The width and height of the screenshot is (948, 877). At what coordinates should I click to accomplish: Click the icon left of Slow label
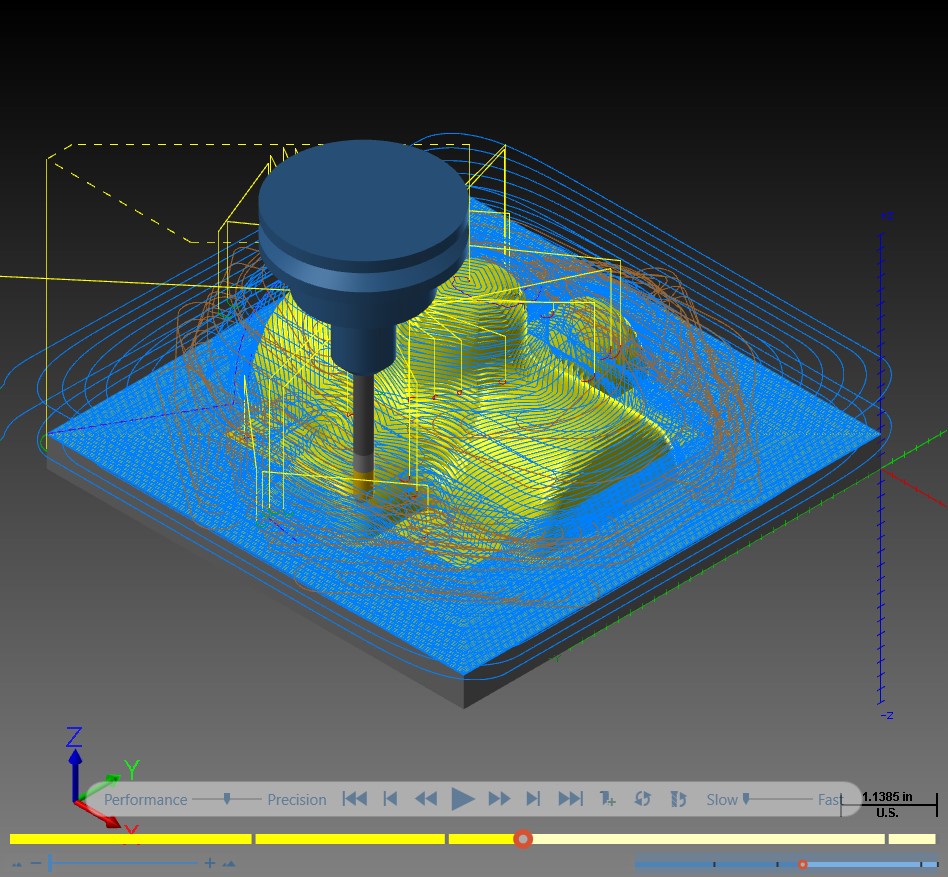click(678, 799)
